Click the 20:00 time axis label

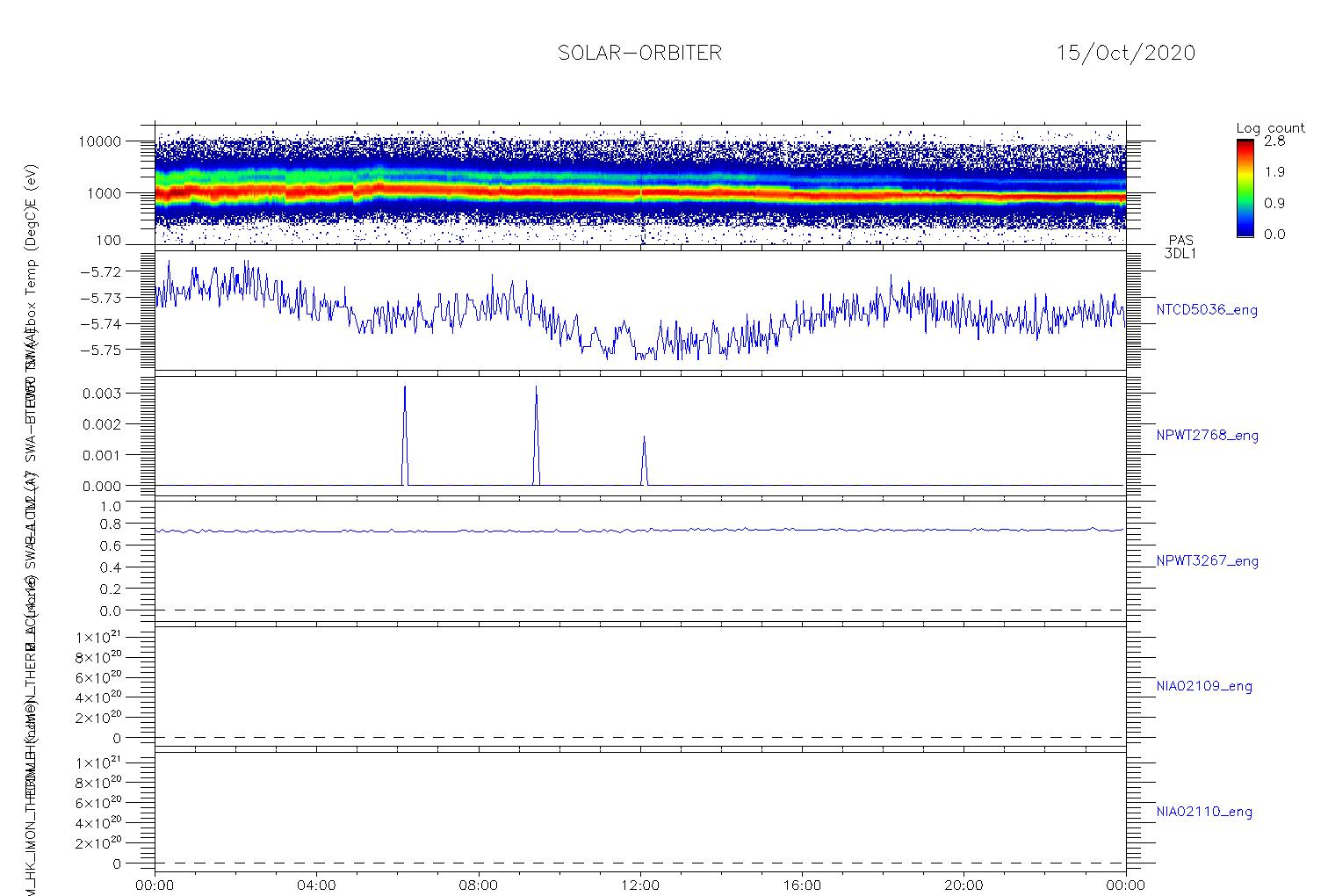click(964, 885)
